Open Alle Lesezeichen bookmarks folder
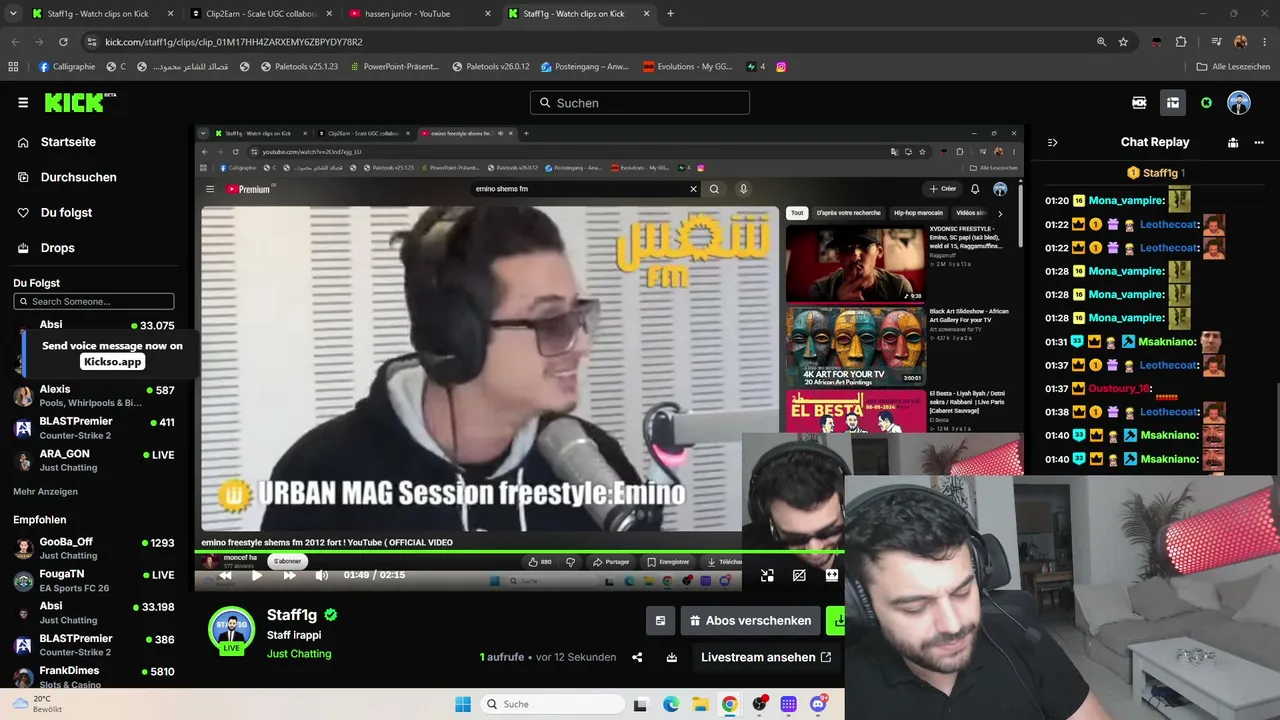This screenshot has height=720, width=1280. 1233,67
